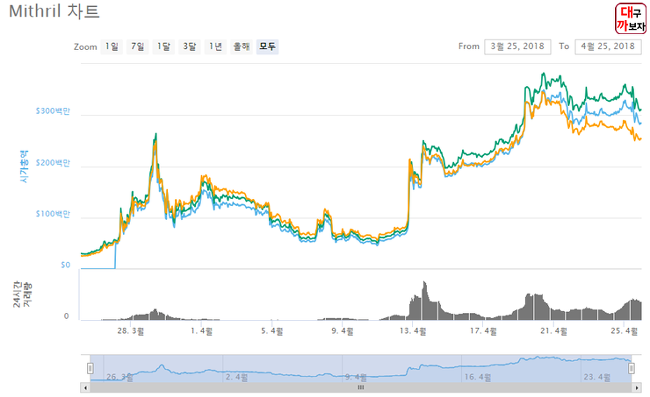Click the navigator scrollbar left arrow
This screenshot has width=650, height=397.
click(85, 388)
